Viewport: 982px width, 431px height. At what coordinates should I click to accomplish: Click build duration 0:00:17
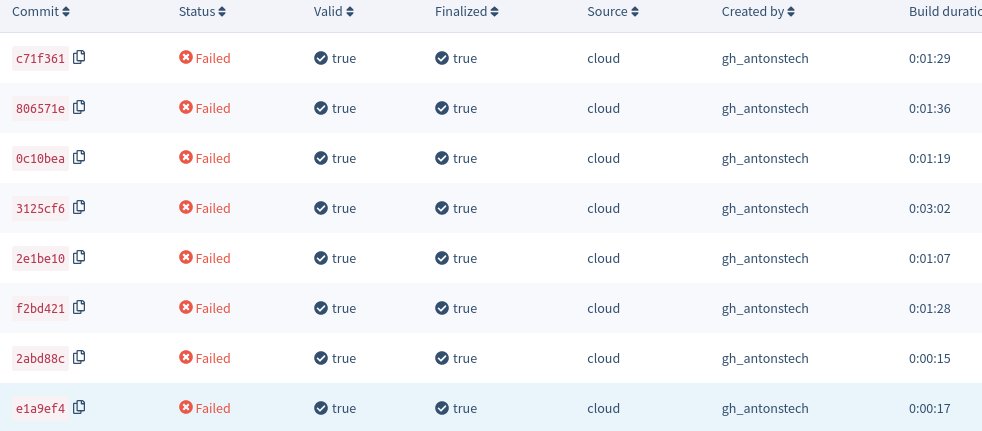coord(929,408)
